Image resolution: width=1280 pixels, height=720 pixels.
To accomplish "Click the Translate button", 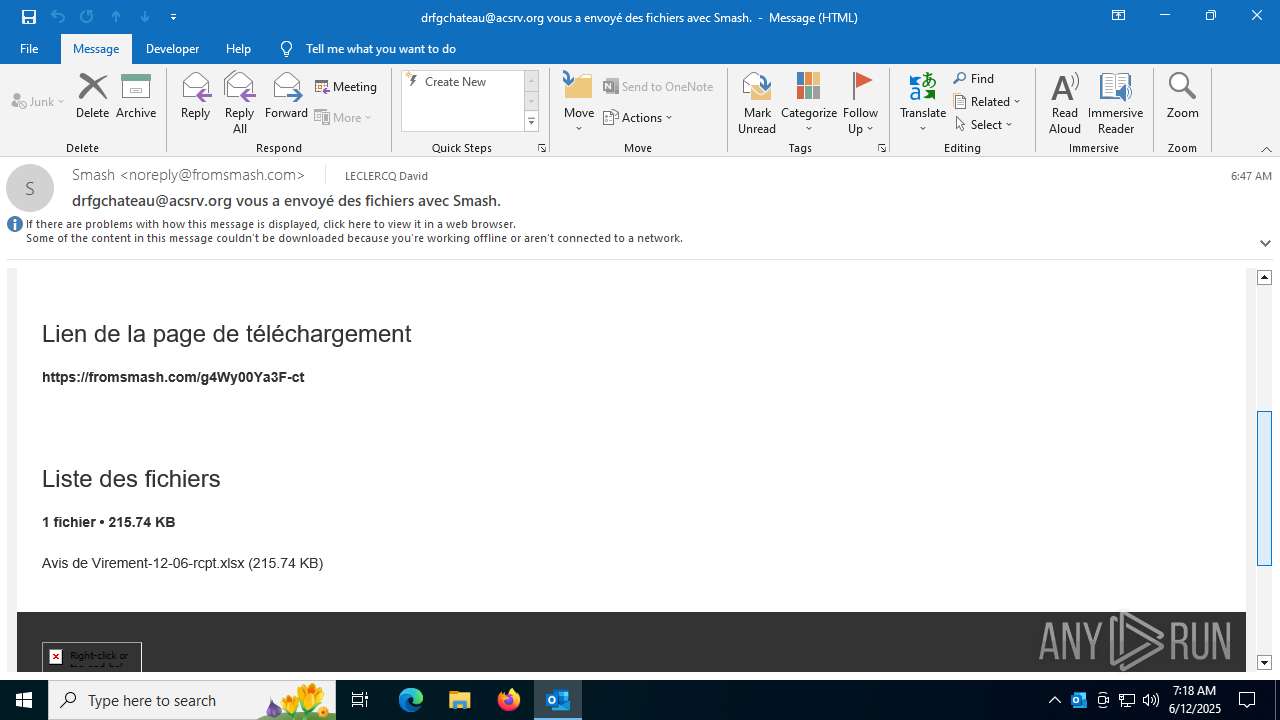I will [x=923, y=102].
